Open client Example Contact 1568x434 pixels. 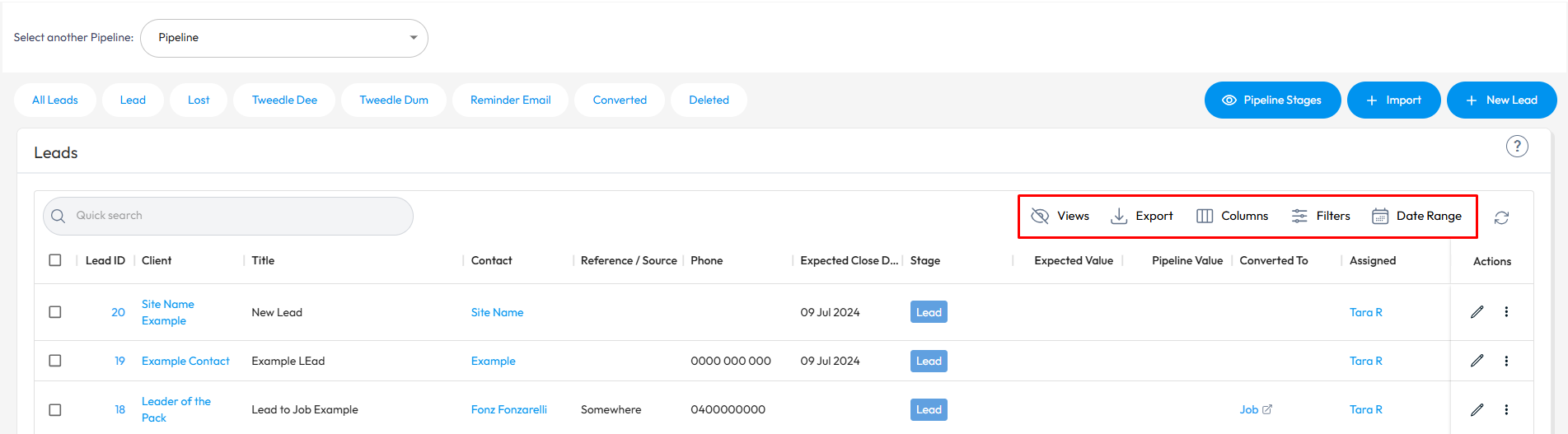tap(185, 361)
